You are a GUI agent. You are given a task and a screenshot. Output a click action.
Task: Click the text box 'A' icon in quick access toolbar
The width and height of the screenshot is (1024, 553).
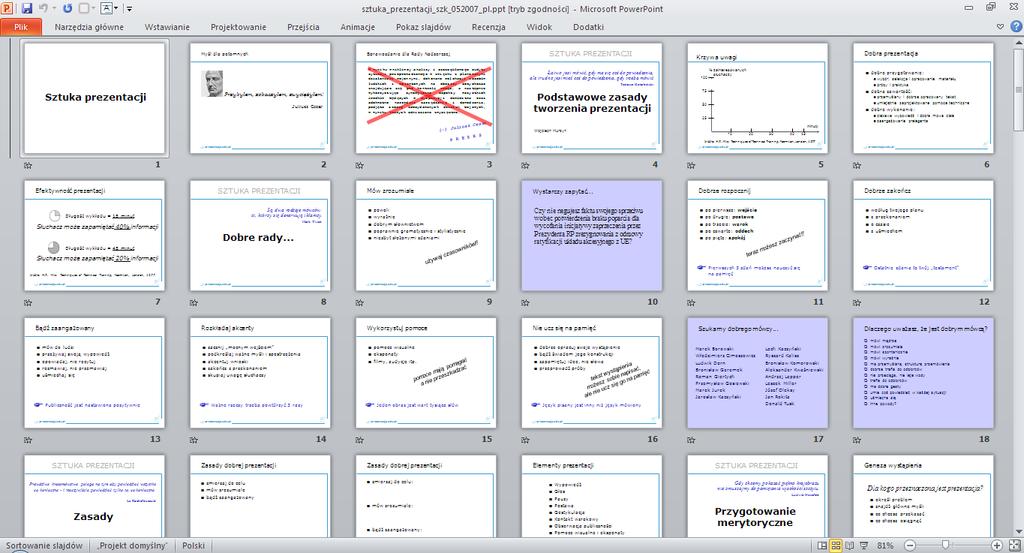click(106, 8)
